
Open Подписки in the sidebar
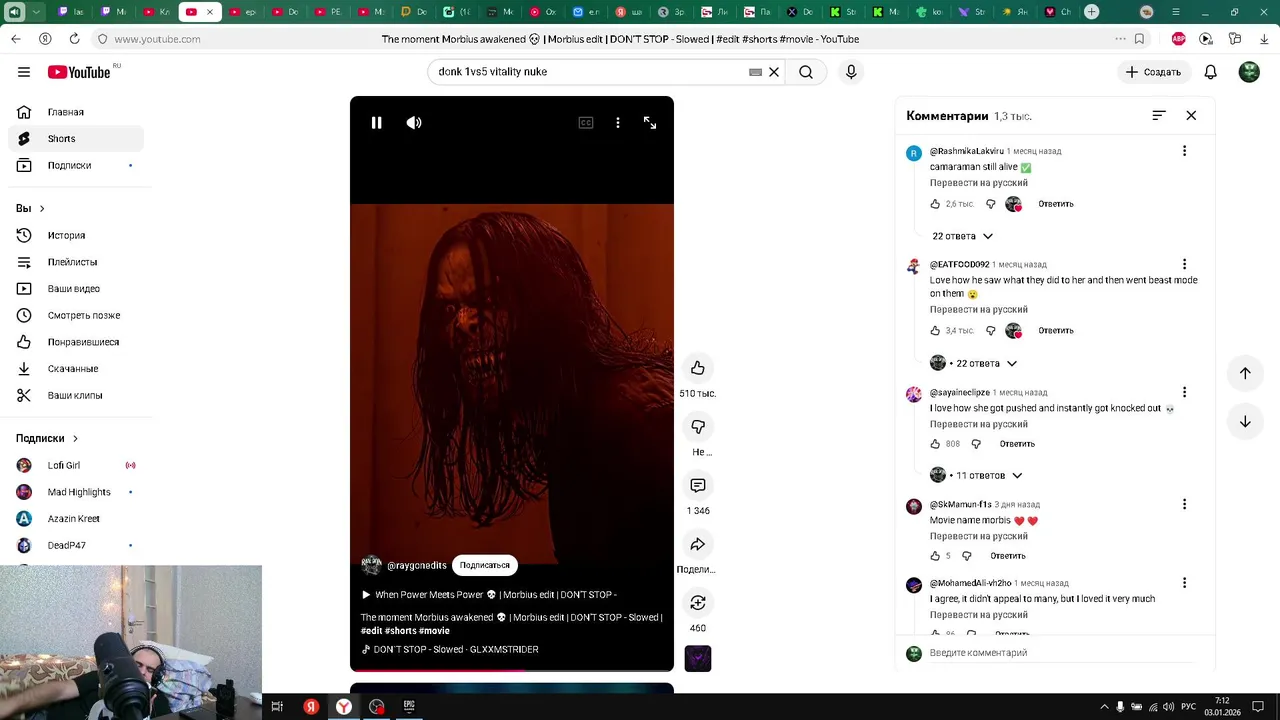[76, 166]
